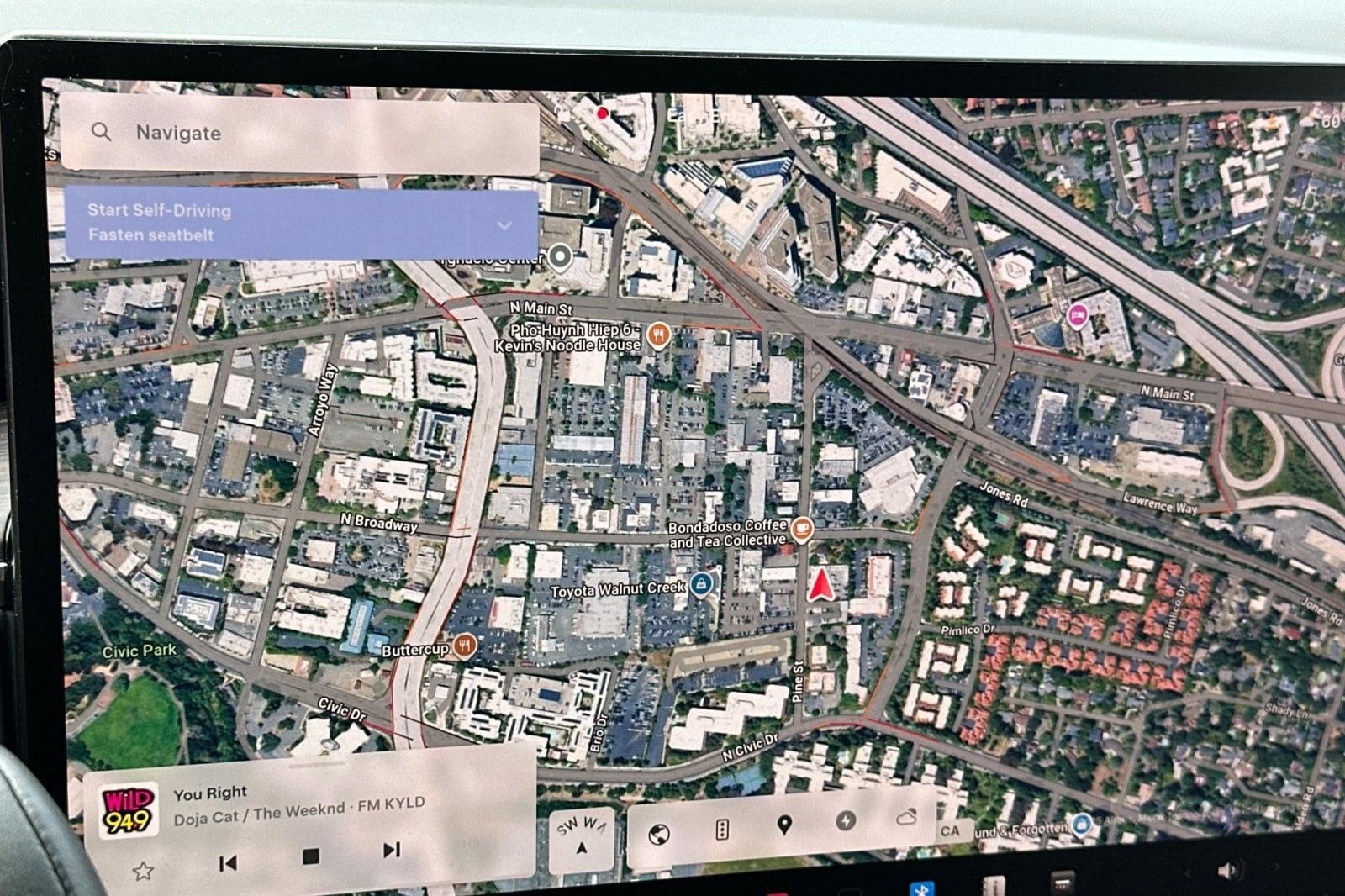Screen dimensions: 1345x896
Task: Tap the compass orientation button
Action: (x=581, y=838)
